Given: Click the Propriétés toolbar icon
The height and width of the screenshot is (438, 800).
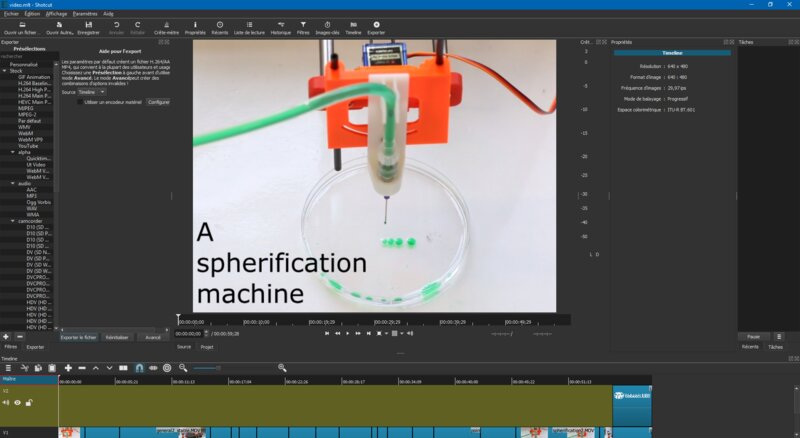Looking at the screenshot, I should pyautogui.click(x=195, y=27).
